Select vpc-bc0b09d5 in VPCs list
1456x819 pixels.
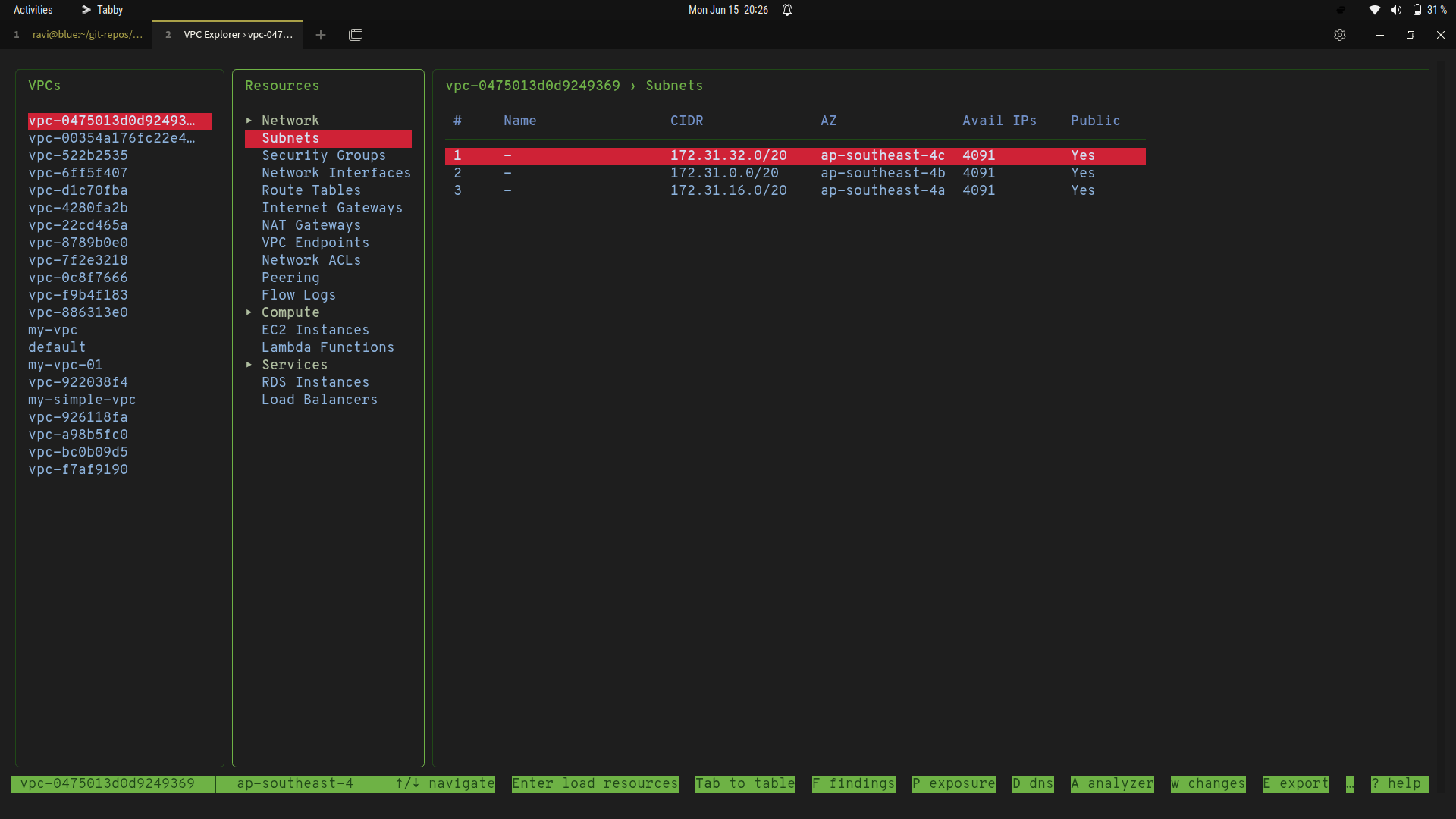[x=78, y=452]
